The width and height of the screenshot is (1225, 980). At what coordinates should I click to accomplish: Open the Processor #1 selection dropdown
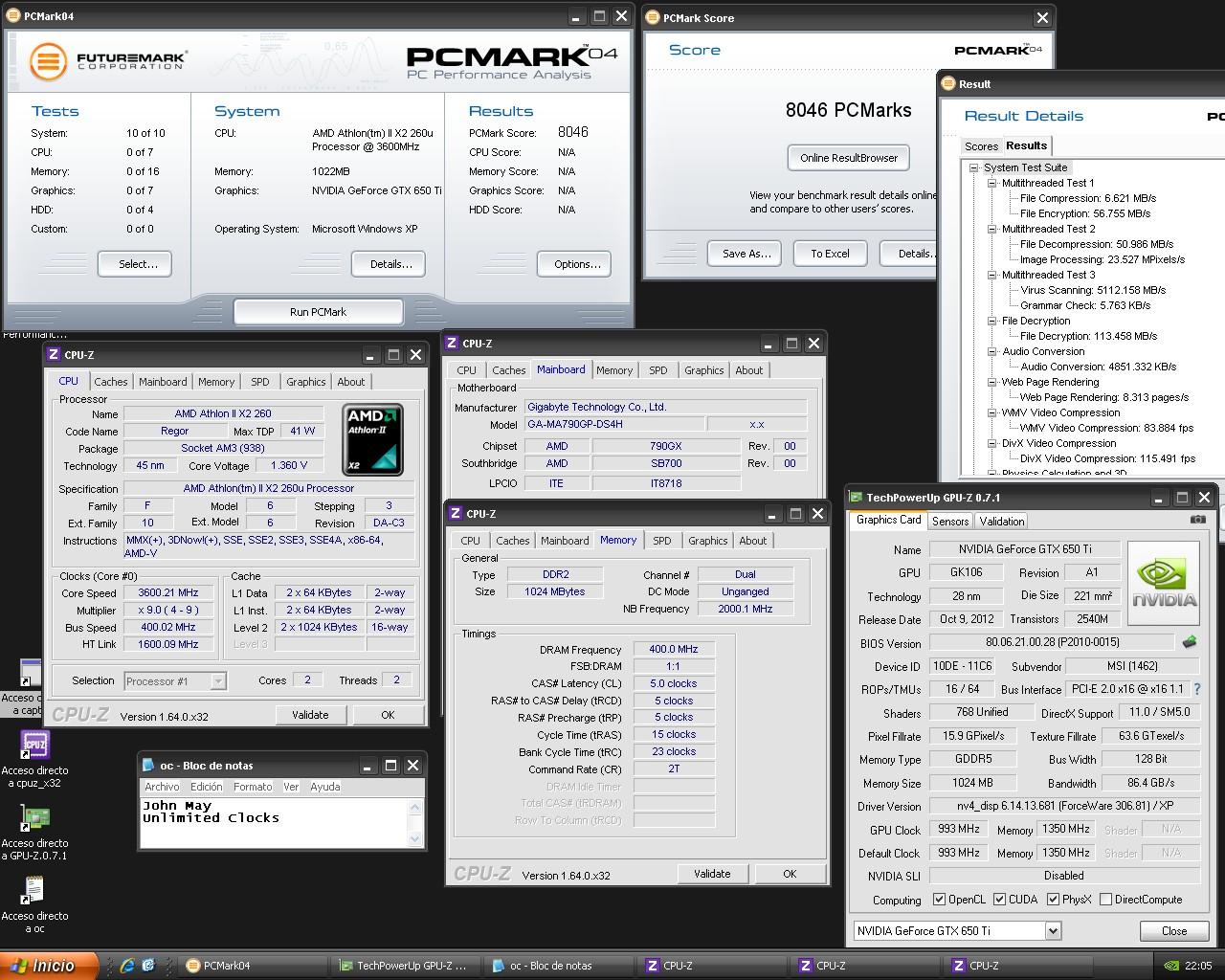coord(218,681)
